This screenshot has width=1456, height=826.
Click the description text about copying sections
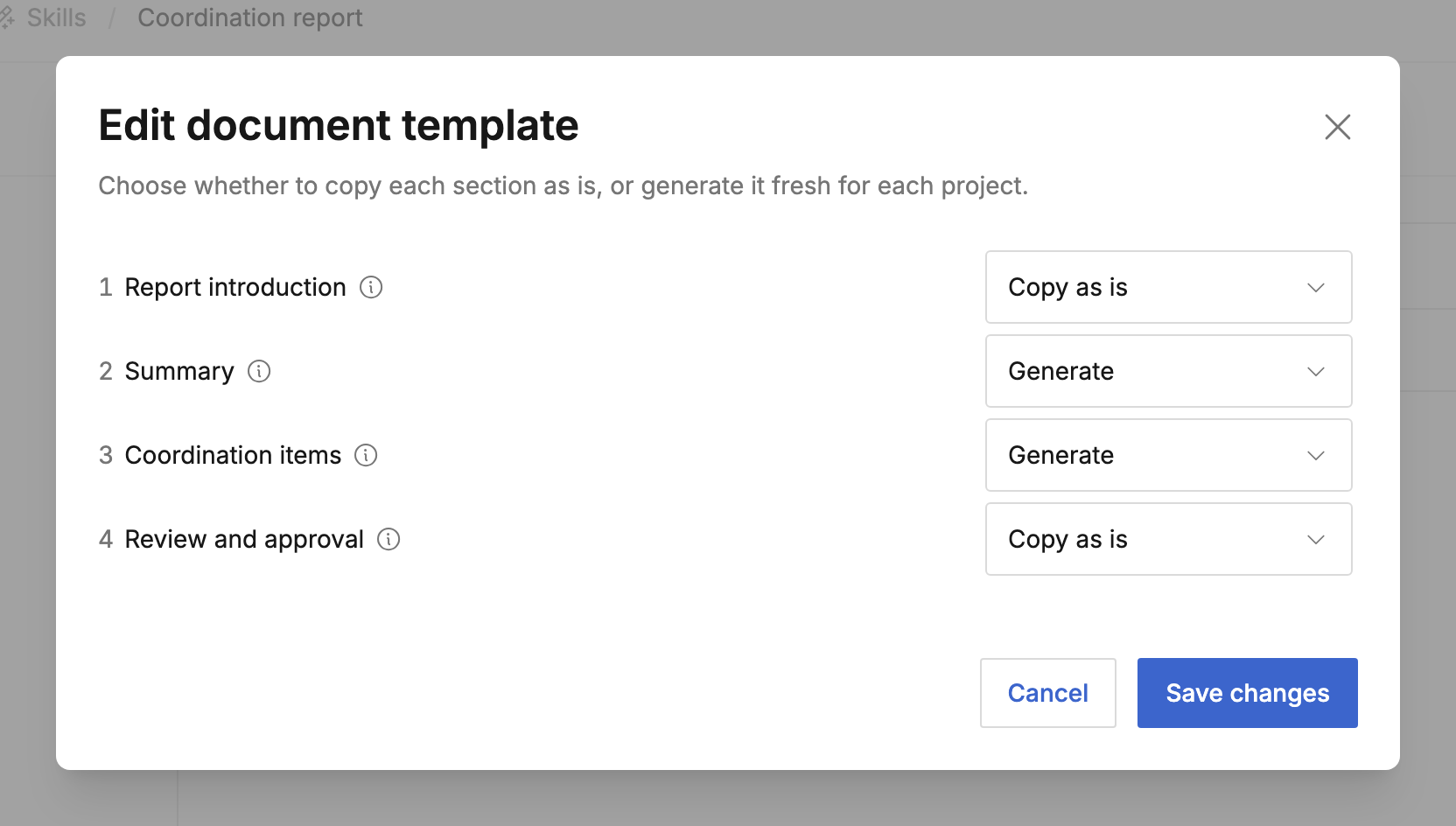[x=563, y=185]
